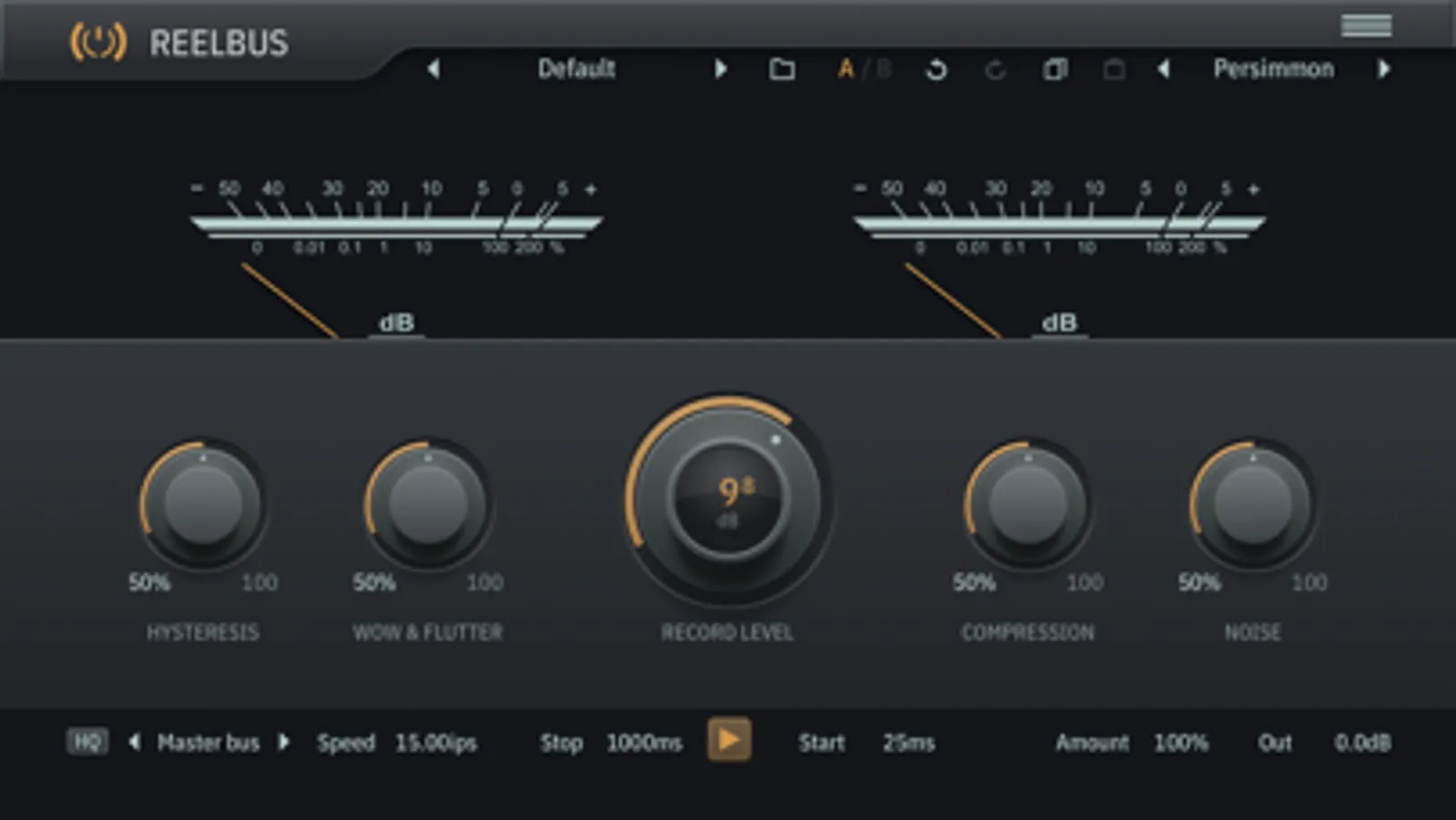This screenshot has height=820, width=1456.
Task: Click the left VU meter dB label
Action: pyautogui.click(x=397, y=323)
